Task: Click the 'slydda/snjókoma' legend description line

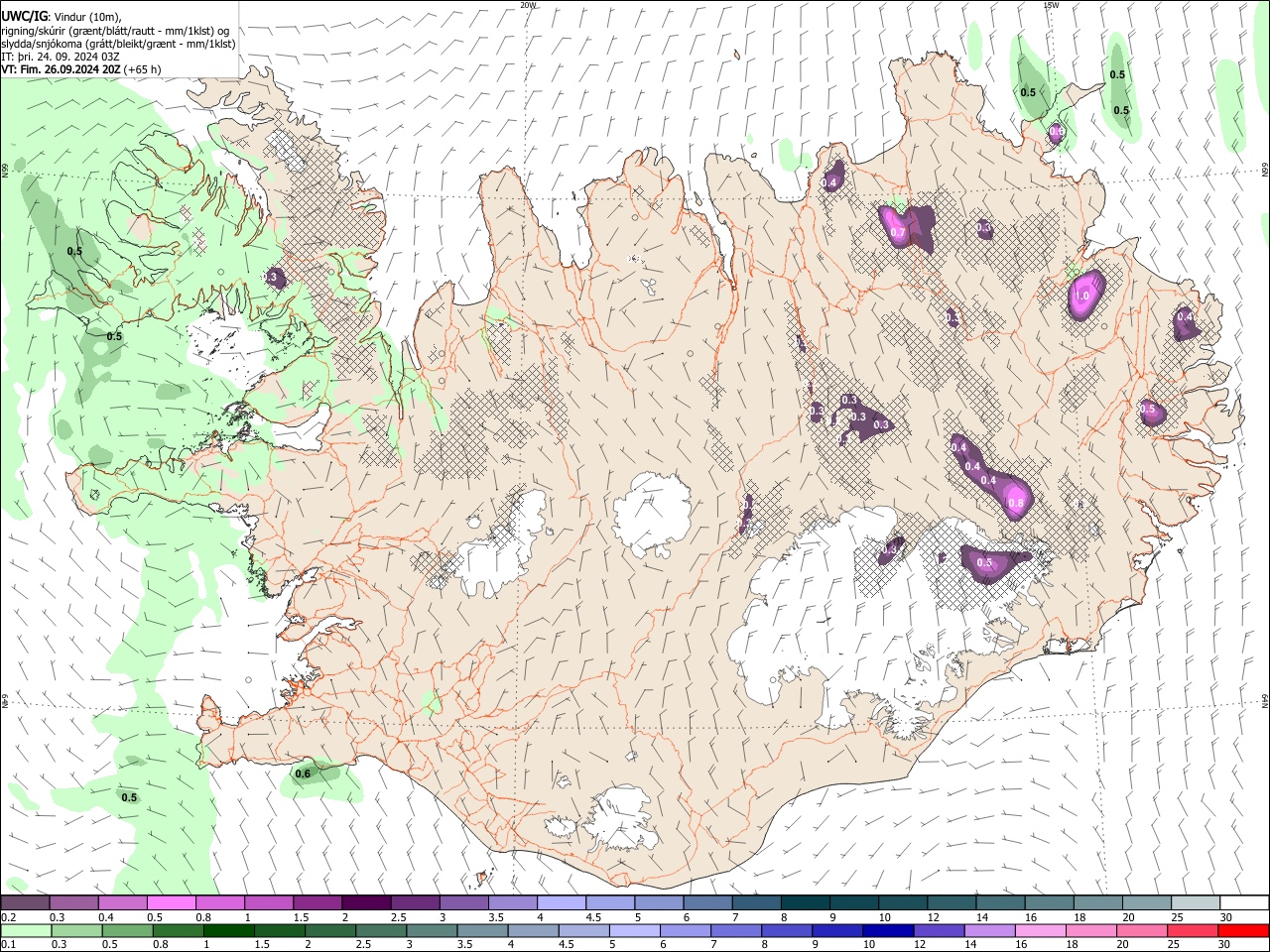Action: pos(117,44)
